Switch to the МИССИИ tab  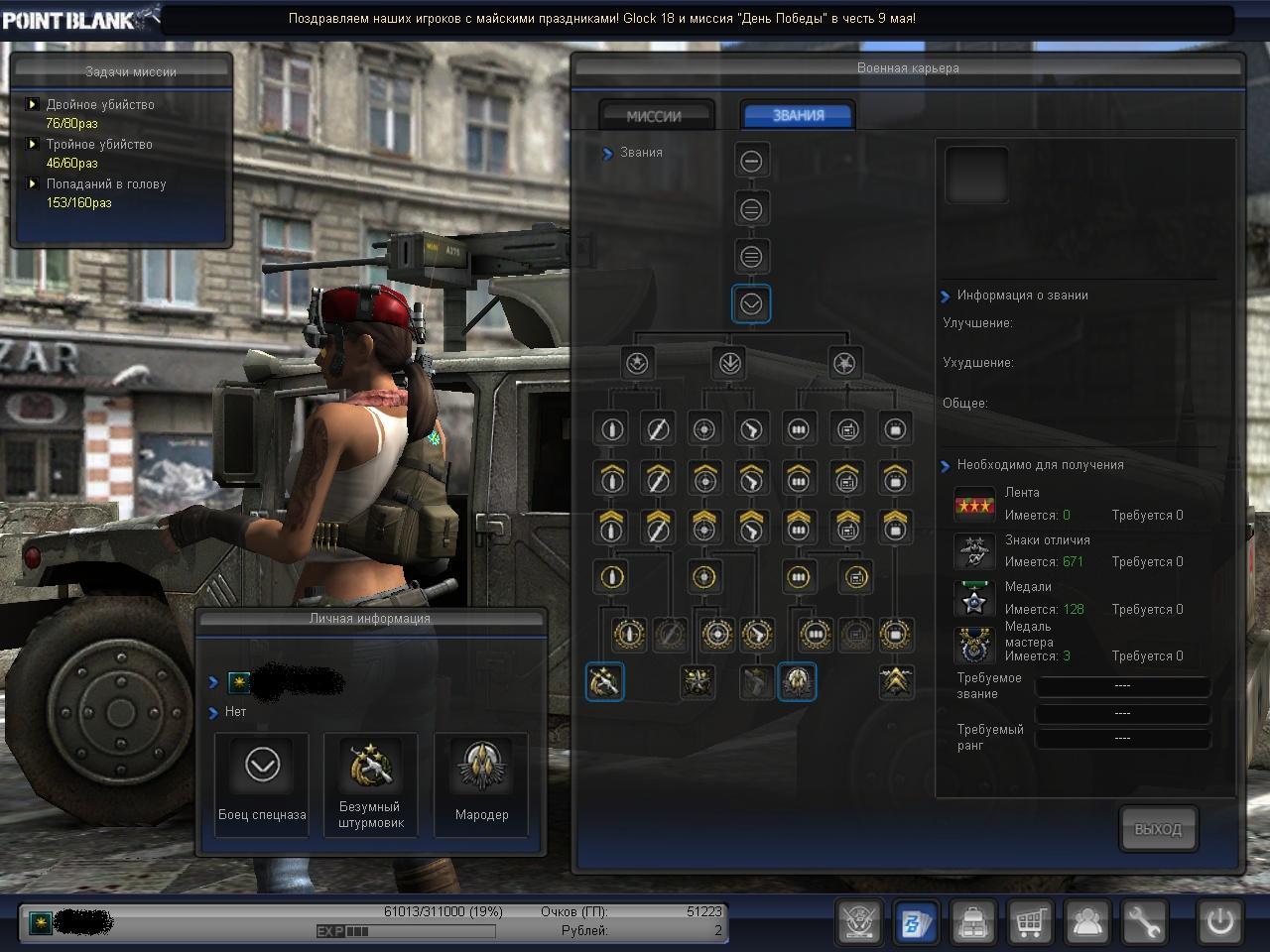coord(655,116)
